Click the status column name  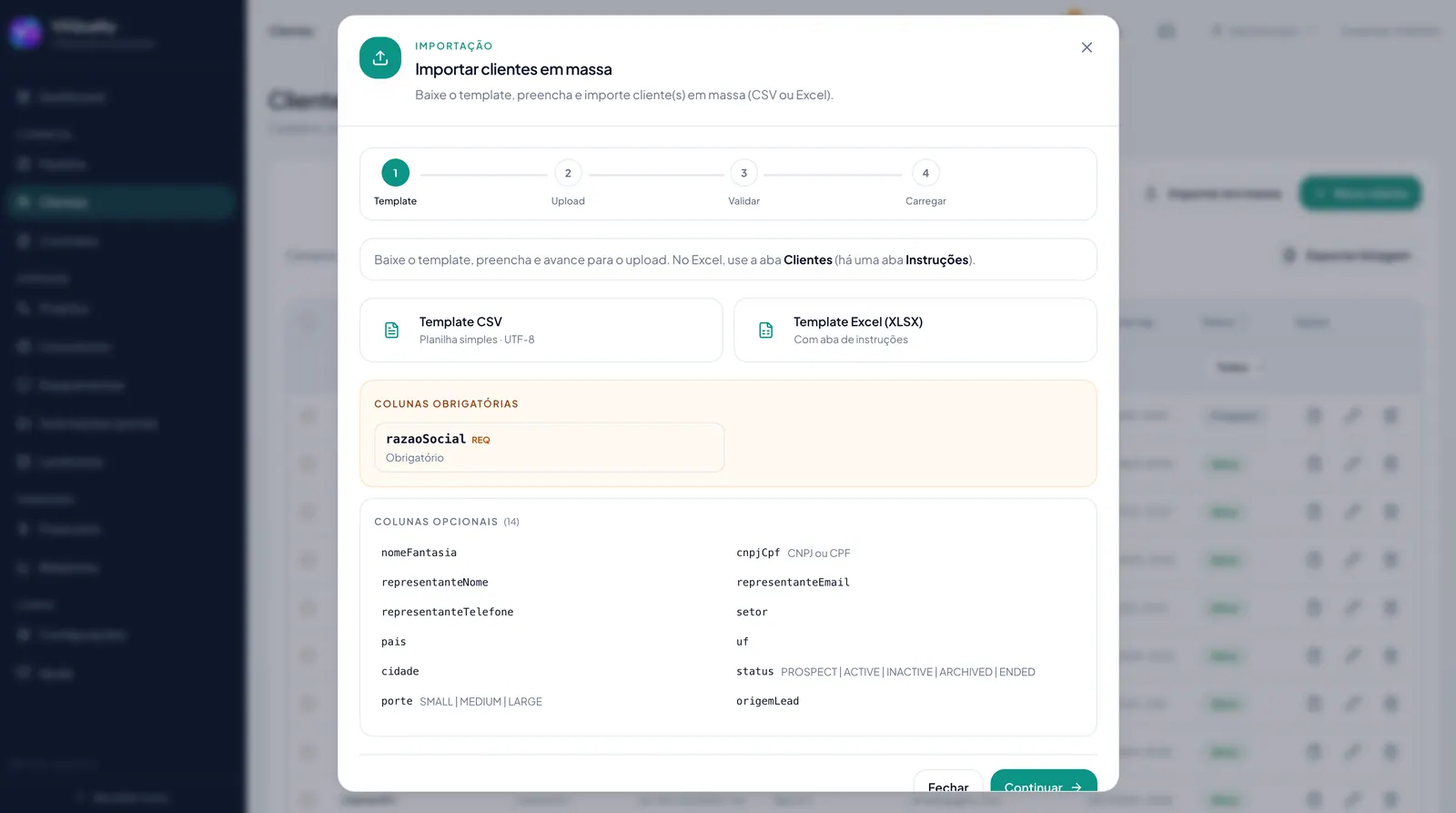point(755,672)
